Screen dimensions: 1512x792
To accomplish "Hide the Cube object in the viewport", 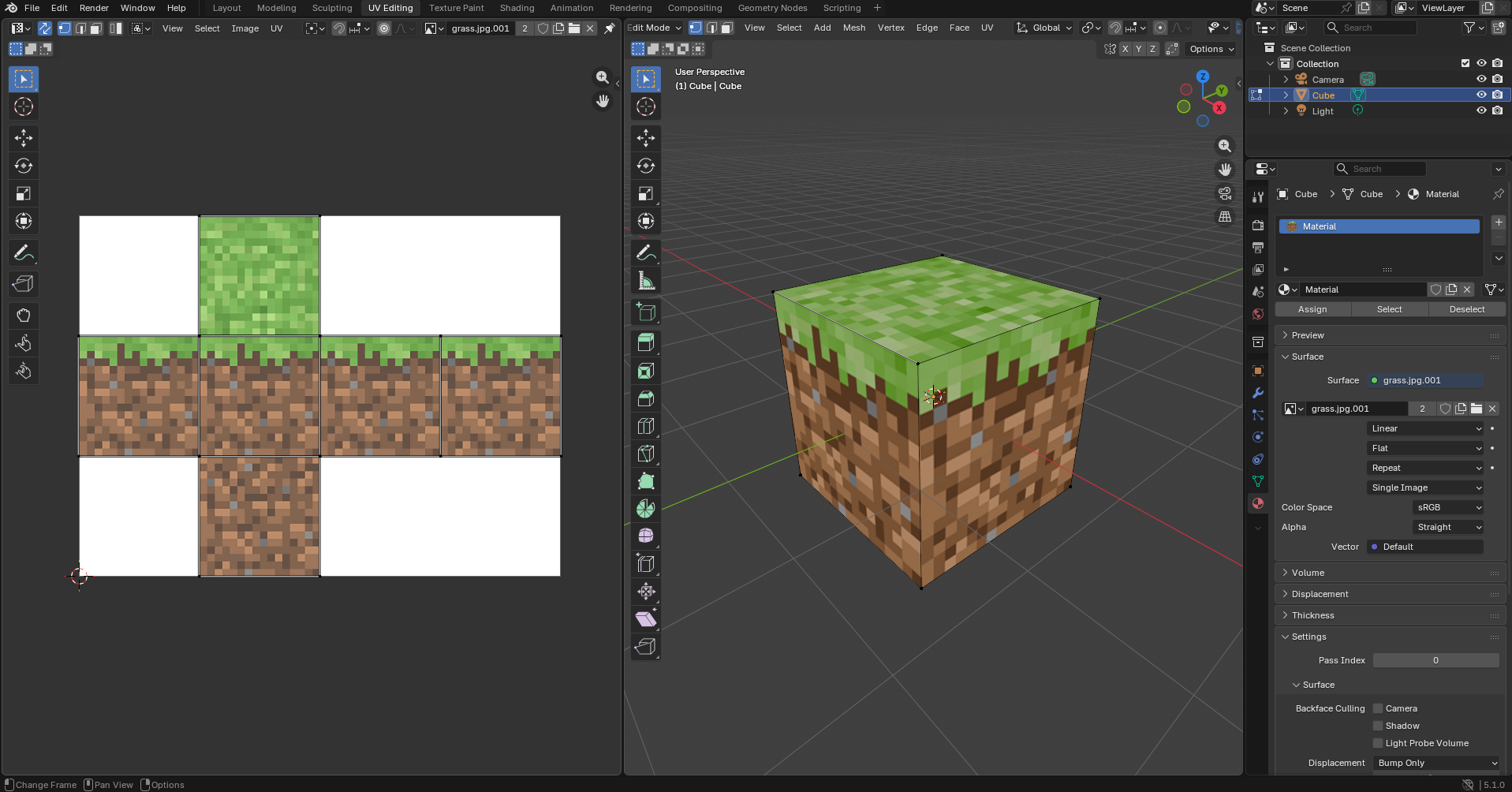I will tap(1481, 95).
